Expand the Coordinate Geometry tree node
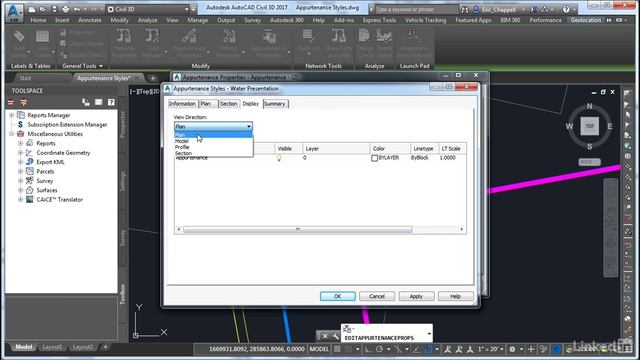640x360 pixels. pyautogui.click(x=20, y=153)
